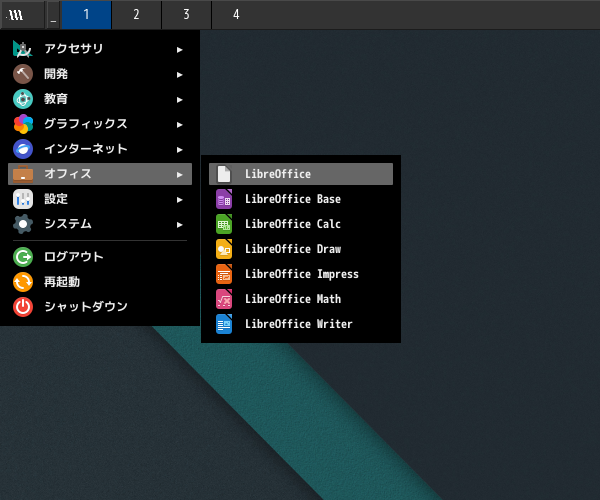The image size is (600, 500).
Task: Select LibreOffice Math menu entry
Action: (x=301, y=299)
